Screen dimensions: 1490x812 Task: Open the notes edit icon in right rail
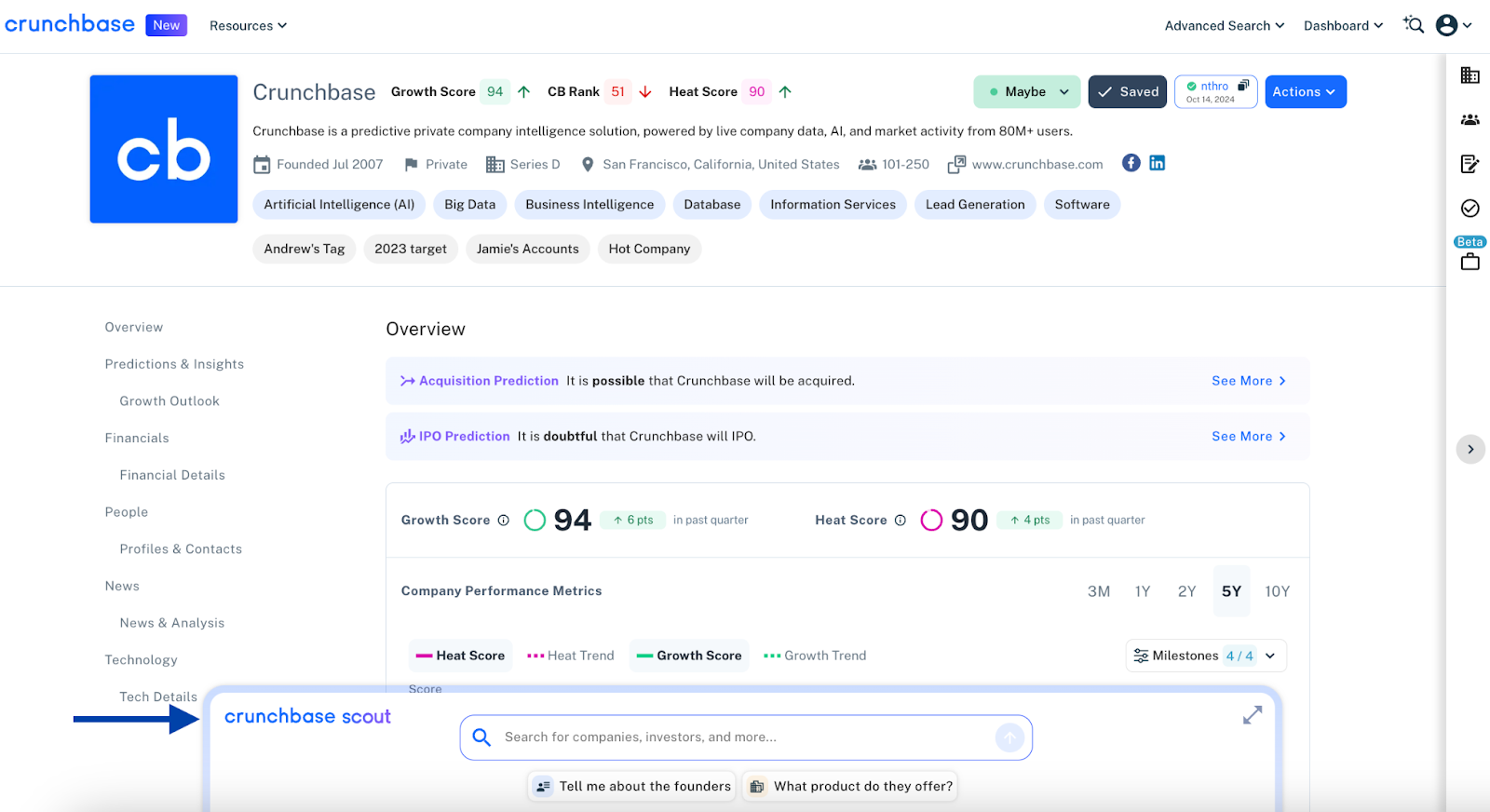coord(1470,164)
